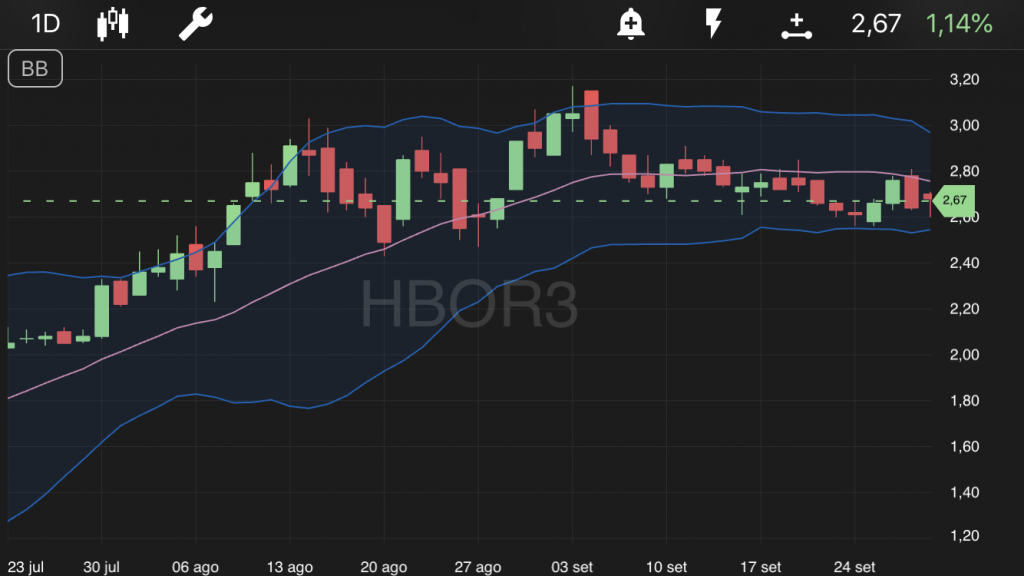The image size is (1024, 576).
Task: Select the 17 set date label
Action: click(x=760, y=567)
